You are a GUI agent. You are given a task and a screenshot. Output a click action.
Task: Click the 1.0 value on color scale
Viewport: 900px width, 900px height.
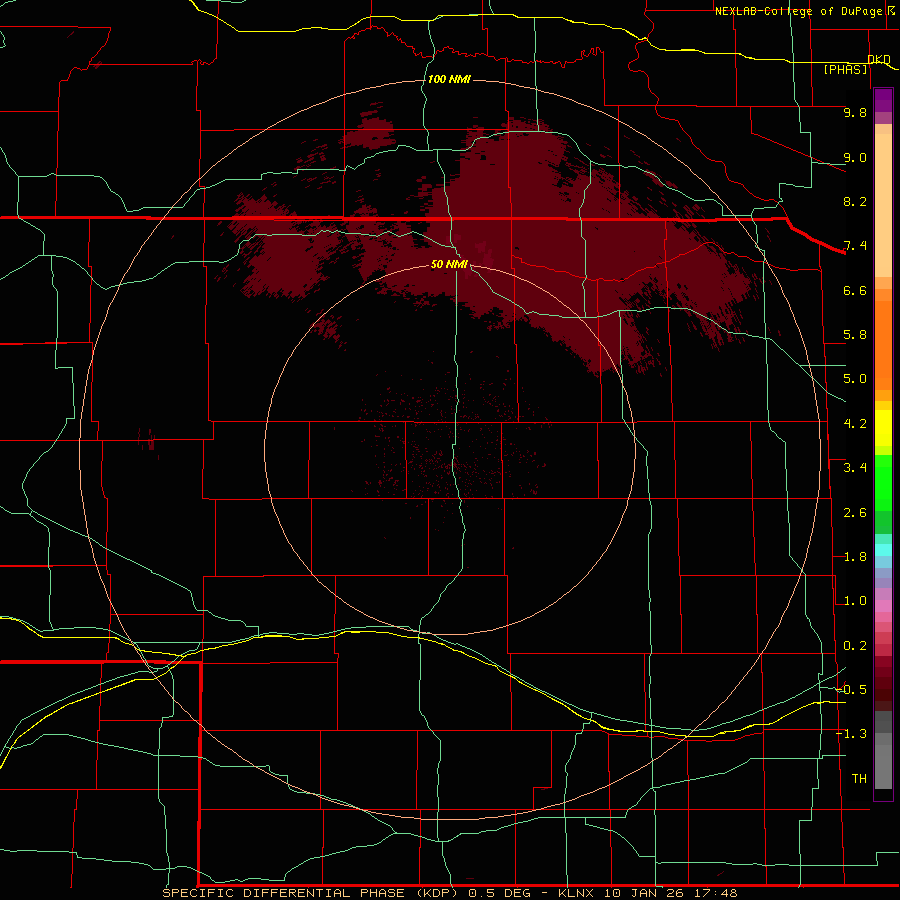coord(855,601)
